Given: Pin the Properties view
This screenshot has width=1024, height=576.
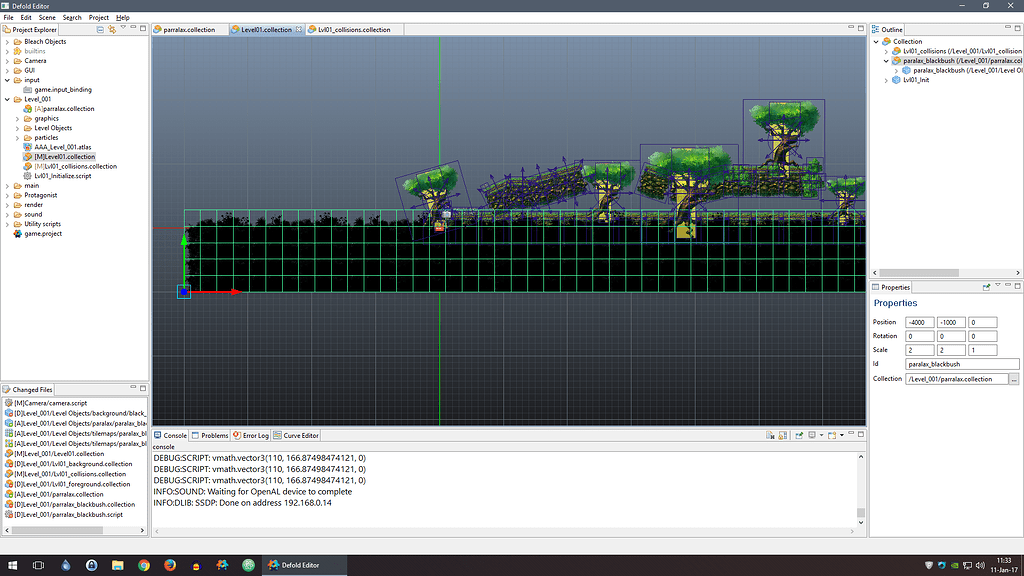Looking at the screenshot, I should tap(988, 287).
